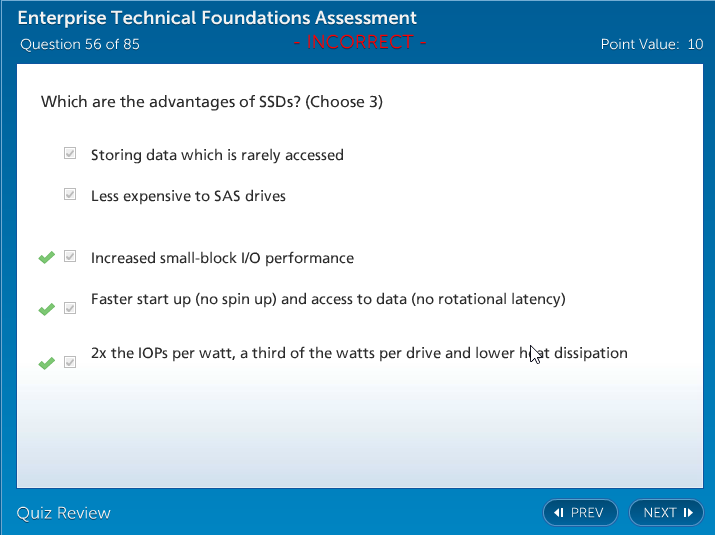Click the 'Enterprise Technical Foundations Assessment' title
The width and height of the screenshot is (715, 535).
[x=218, y=18]
